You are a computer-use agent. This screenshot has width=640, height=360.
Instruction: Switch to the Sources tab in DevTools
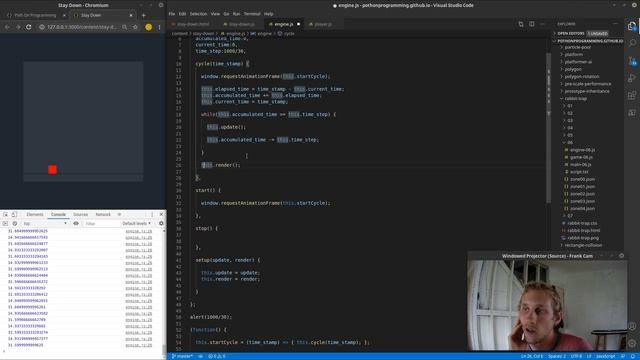[80, 214]
